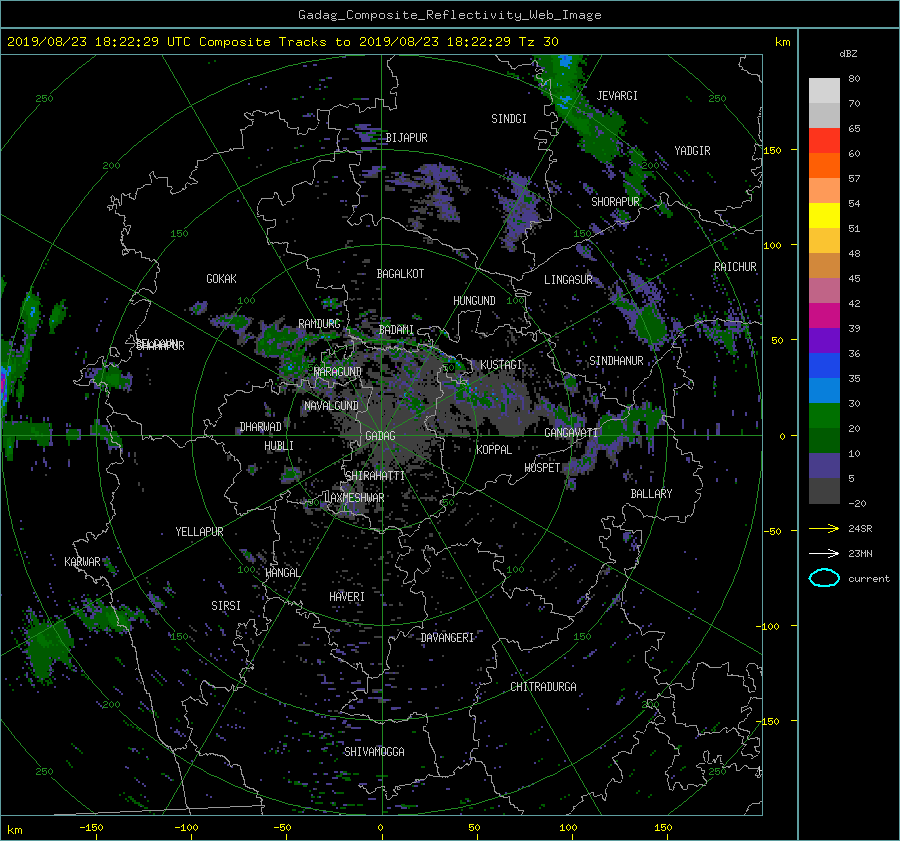The height and width of the screenshot is (841, 900).
Task: Click the 23MN white arrow legend icon
Action: pos(824,553)
